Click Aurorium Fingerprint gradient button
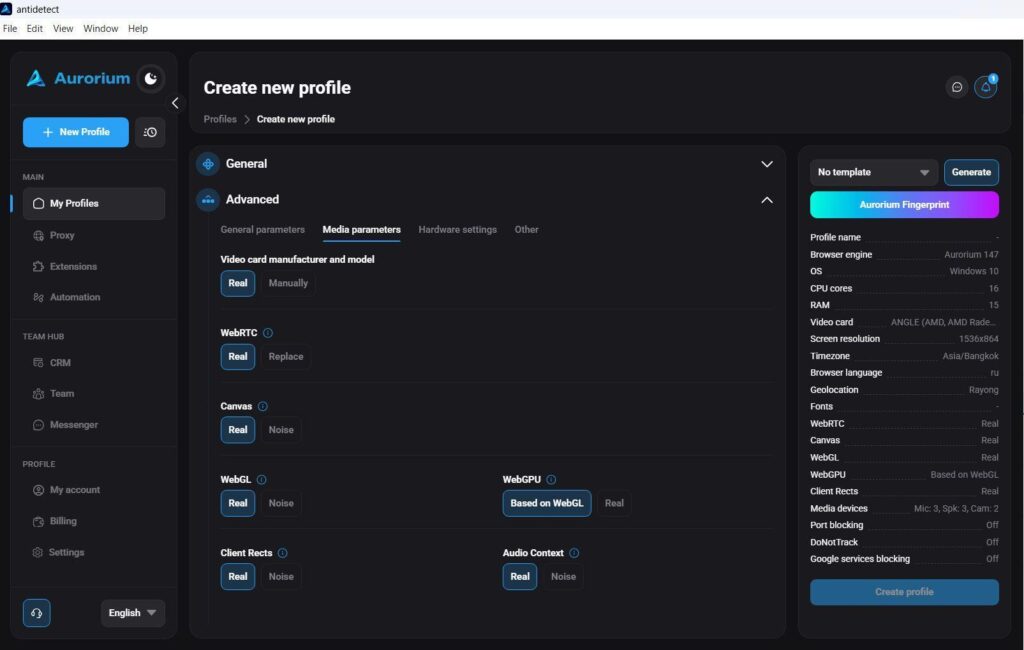This screenshot has width=1024, height=650. [x=904, y=205]
